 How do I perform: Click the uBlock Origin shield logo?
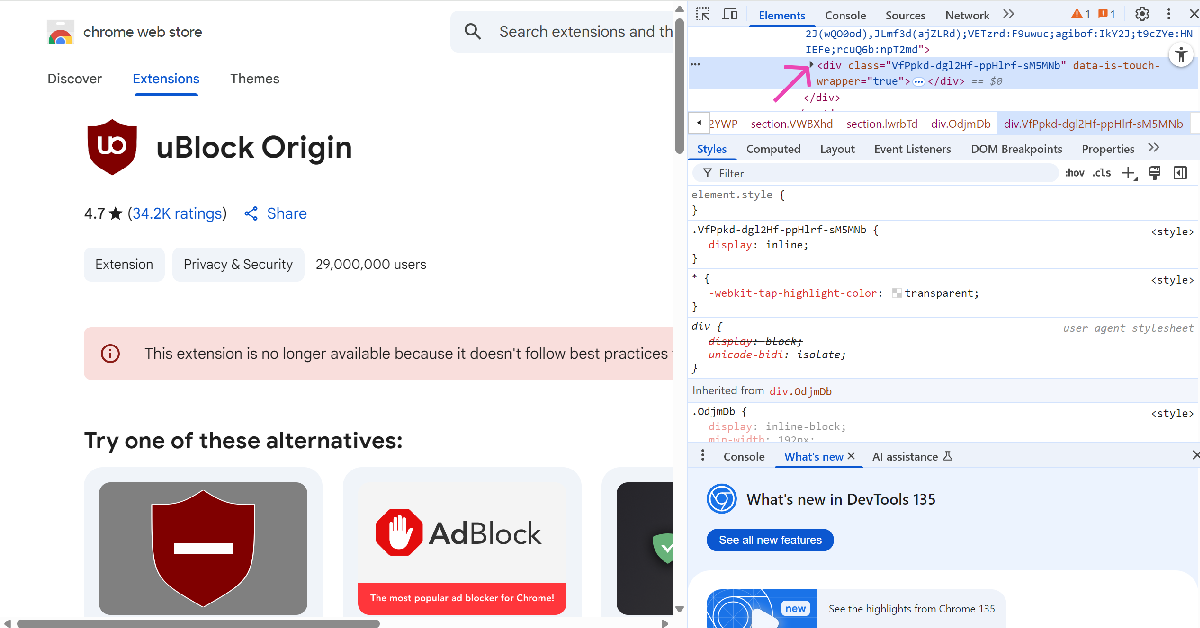click(x=112, y=147)
